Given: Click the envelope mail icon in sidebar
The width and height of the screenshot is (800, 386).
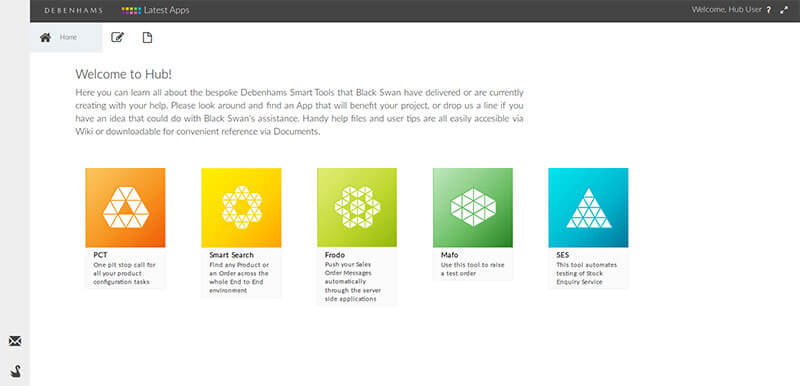Looking at the screenshot, I should point(15,341).
